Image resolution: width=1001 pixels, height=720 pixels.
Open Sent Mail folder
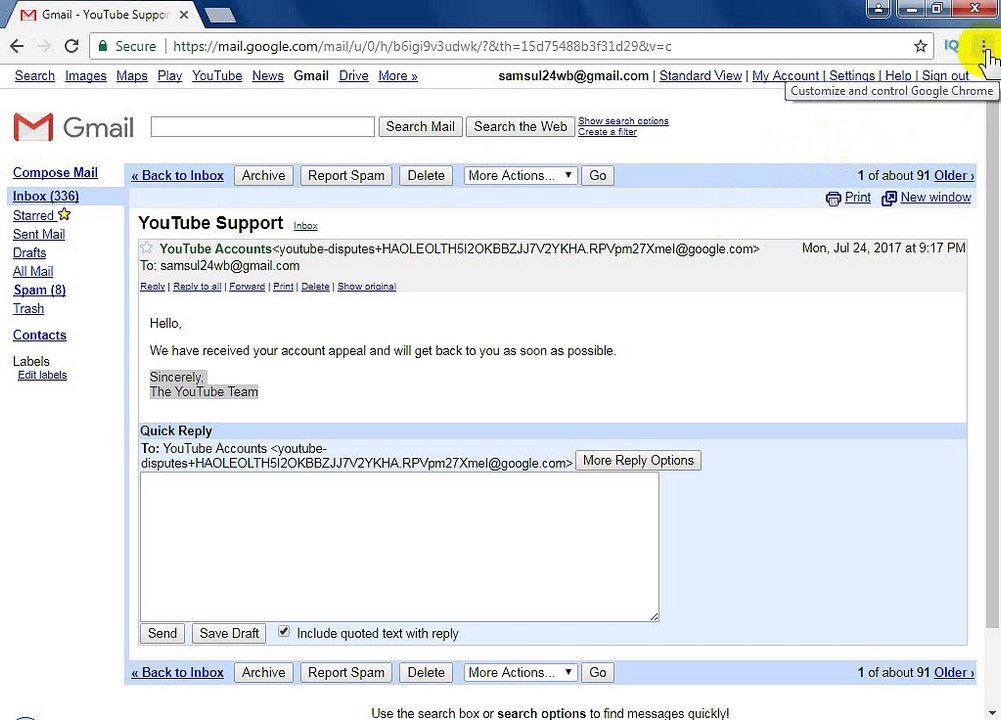(x=39, y=234)
